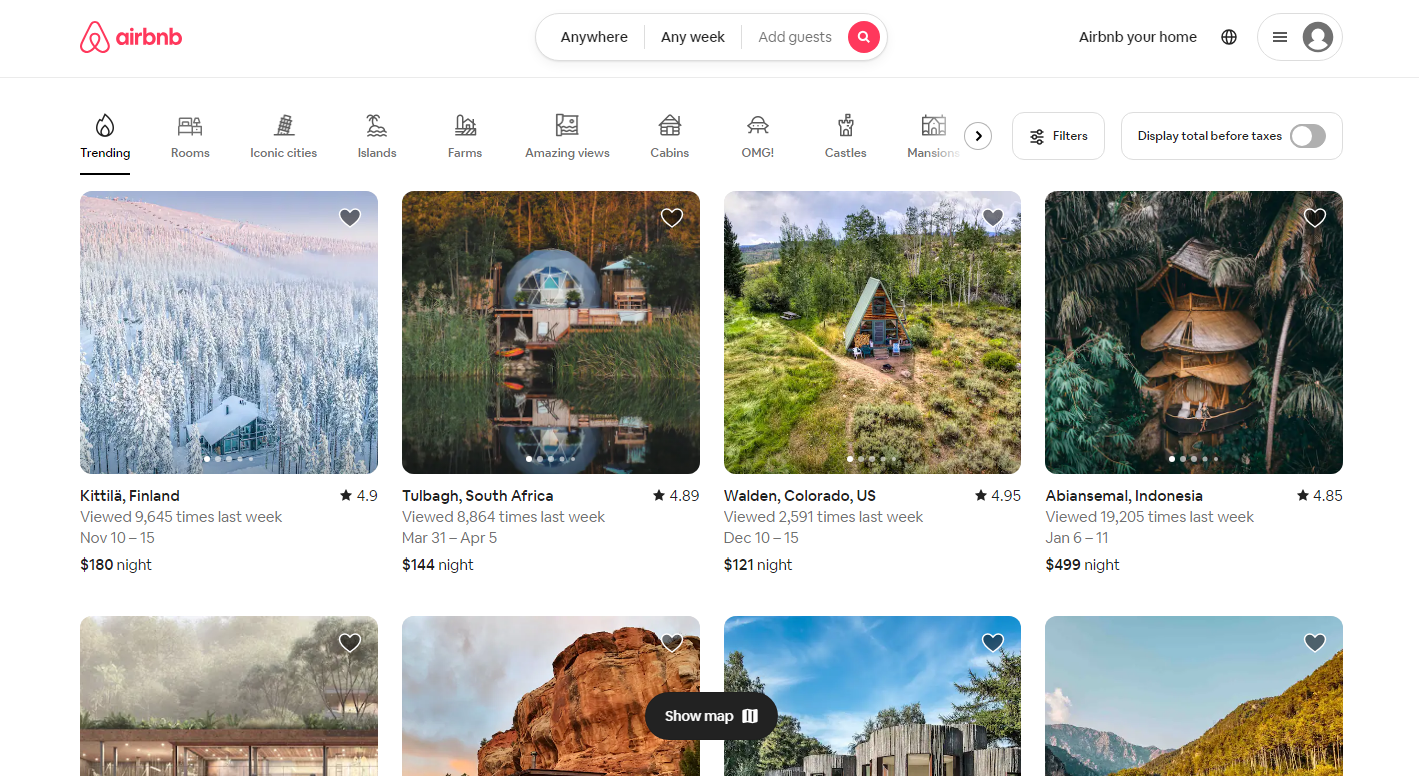The height and width of the screenshot is (776, 1419).
Task: Click the Show map button
Action: click(711, 716)
